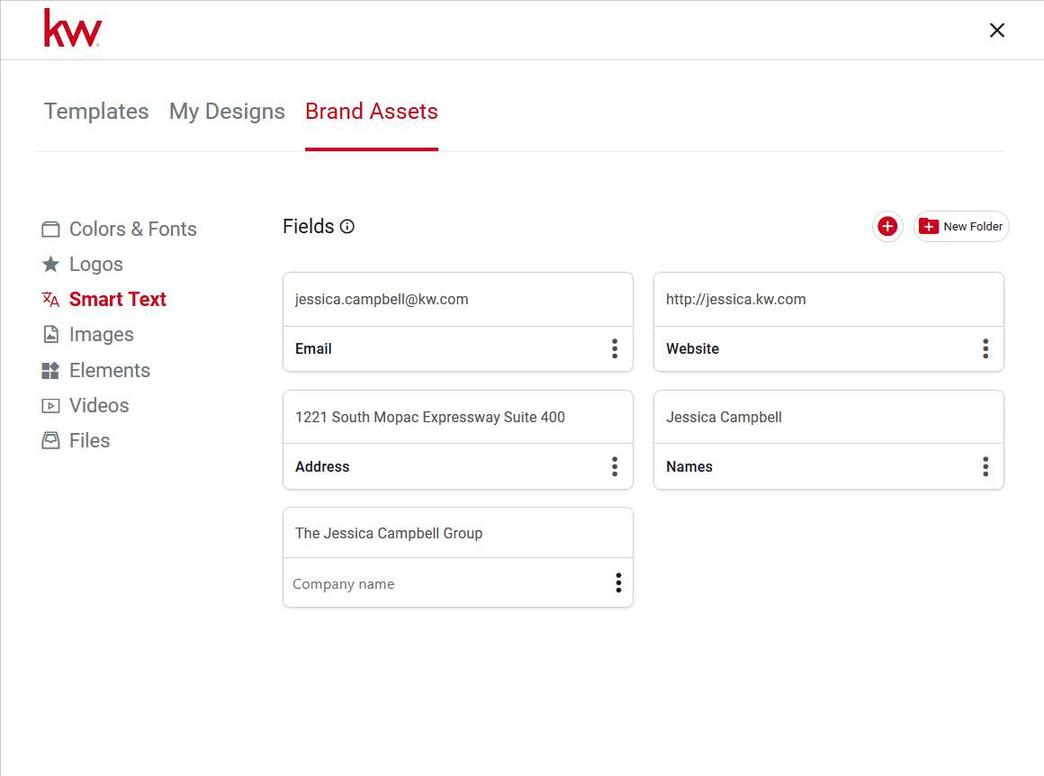Open Email field options menu
This screenshot has width=1044, height=776.
click(x=614, y=349)
